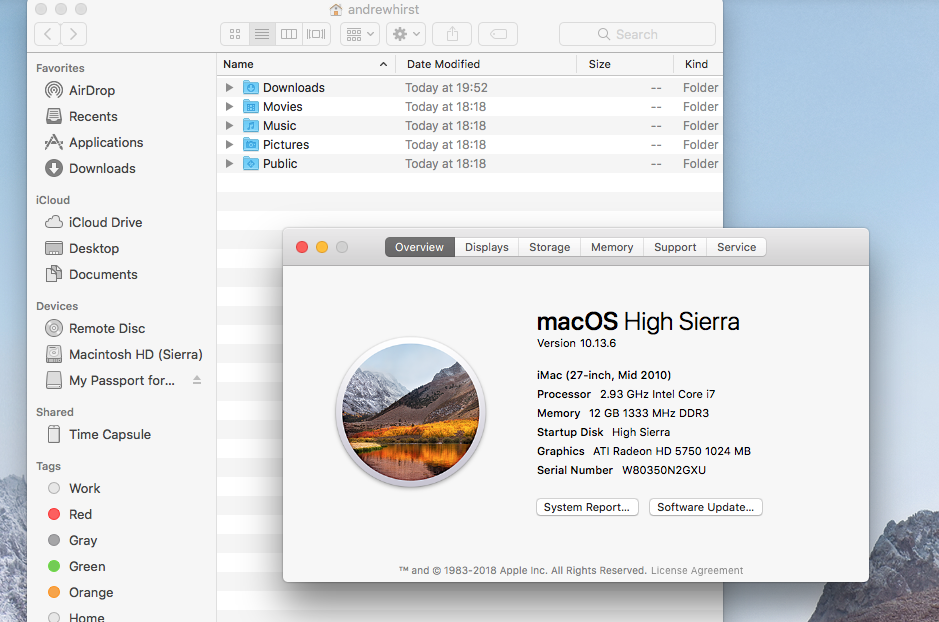Switch to the Displays tab

487,247
